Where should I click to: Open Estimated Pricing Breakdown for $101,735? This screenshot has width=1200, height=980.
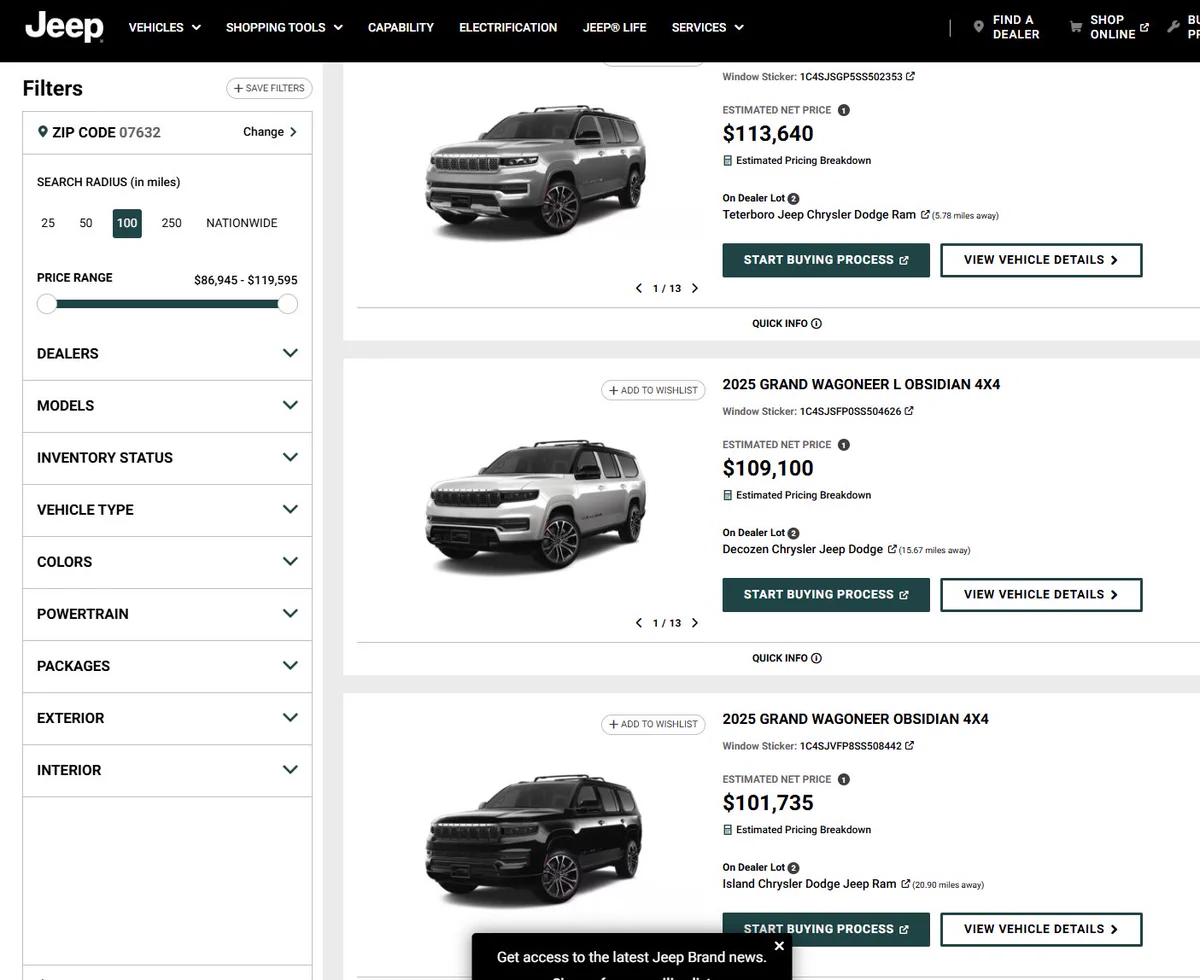pyautogui.click(x=797, y=830)
